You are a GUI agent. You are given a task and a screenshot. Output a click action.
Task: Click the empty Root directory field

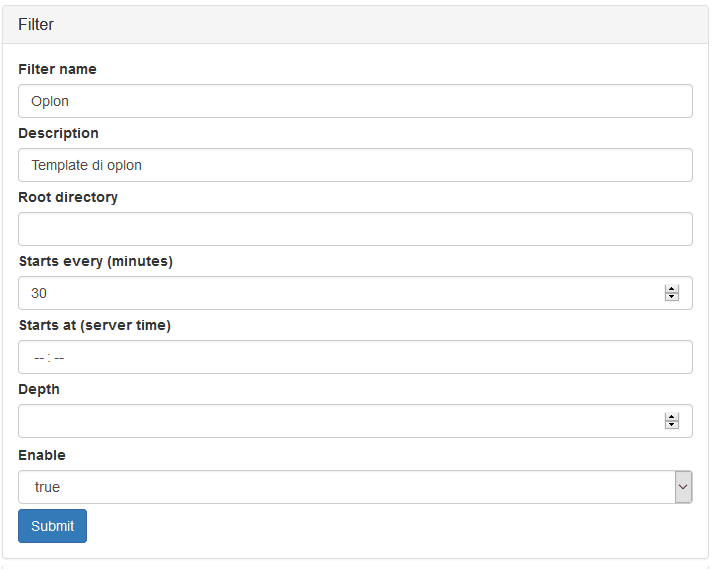[355, 229]
